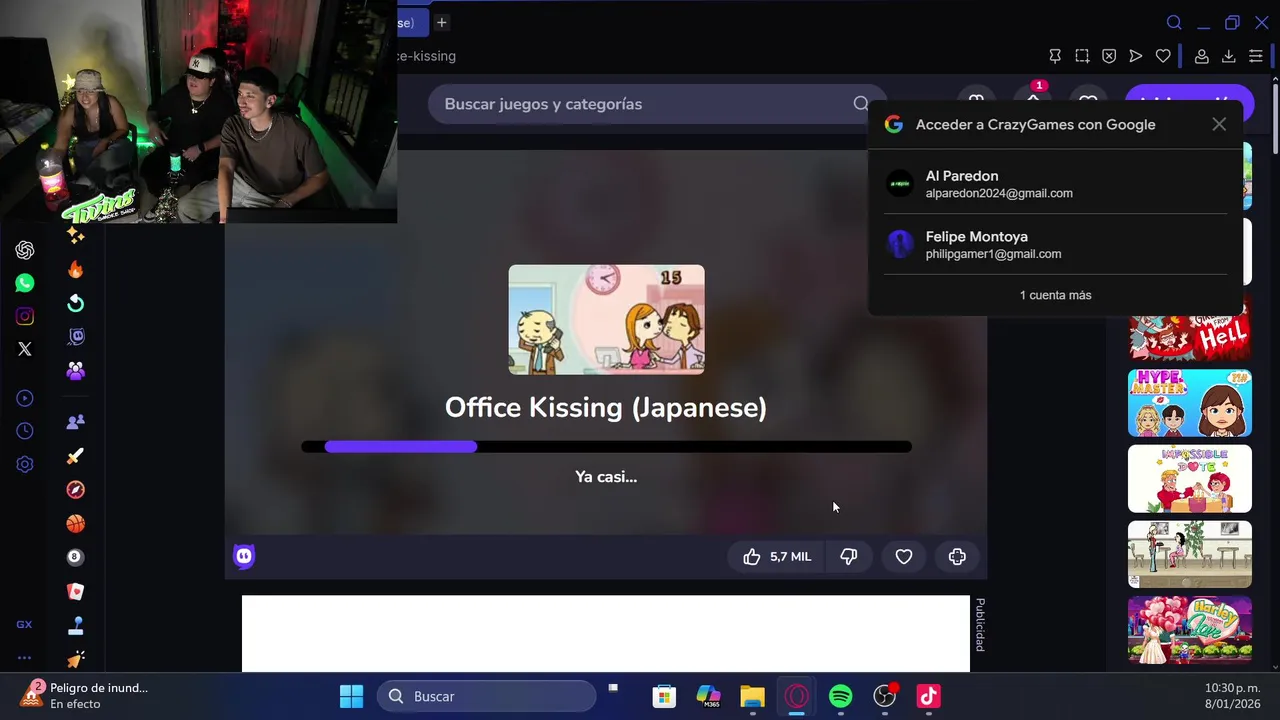The height and width of the screenshot is (720, 1280).
Task: Expand '1 cuenta más' accounts
Action: [1056, 295]
